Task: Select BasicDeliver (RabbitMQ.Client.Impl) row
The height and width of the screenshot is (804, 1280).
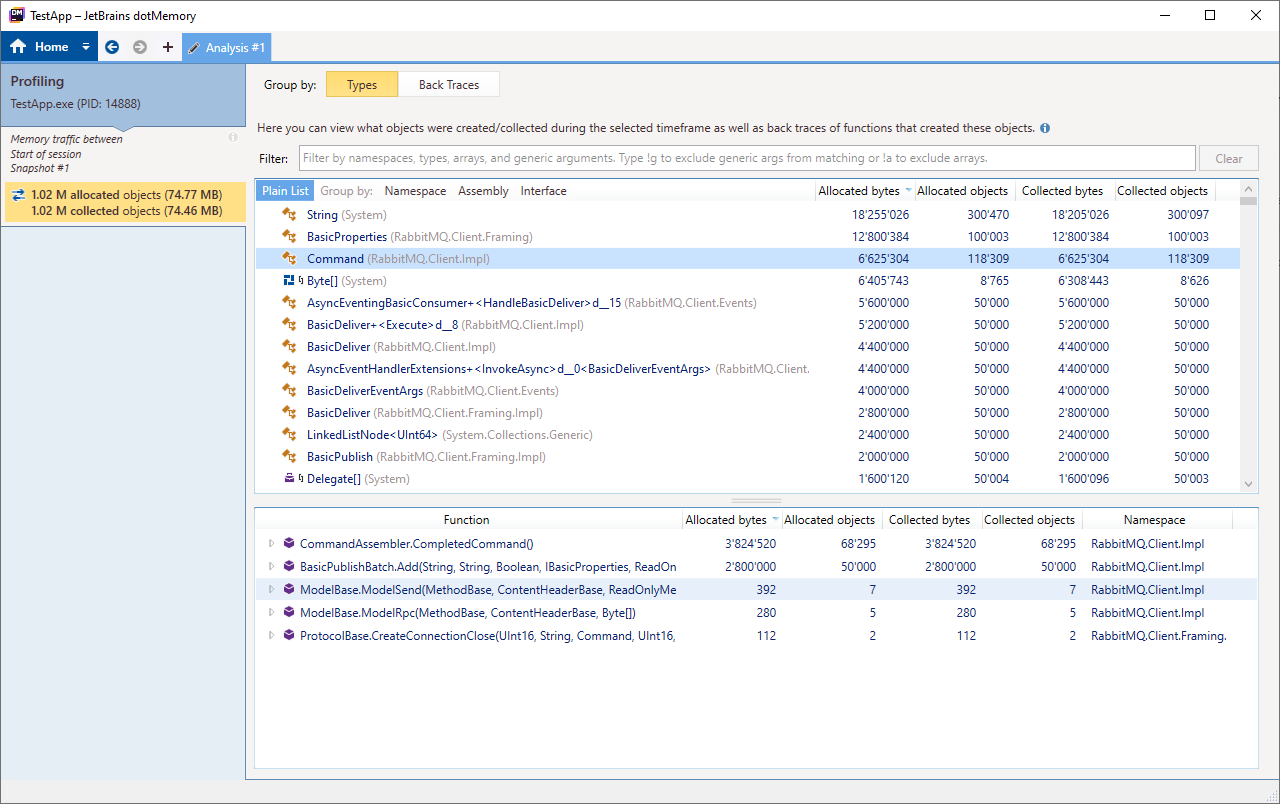Action: coord(747,347)
